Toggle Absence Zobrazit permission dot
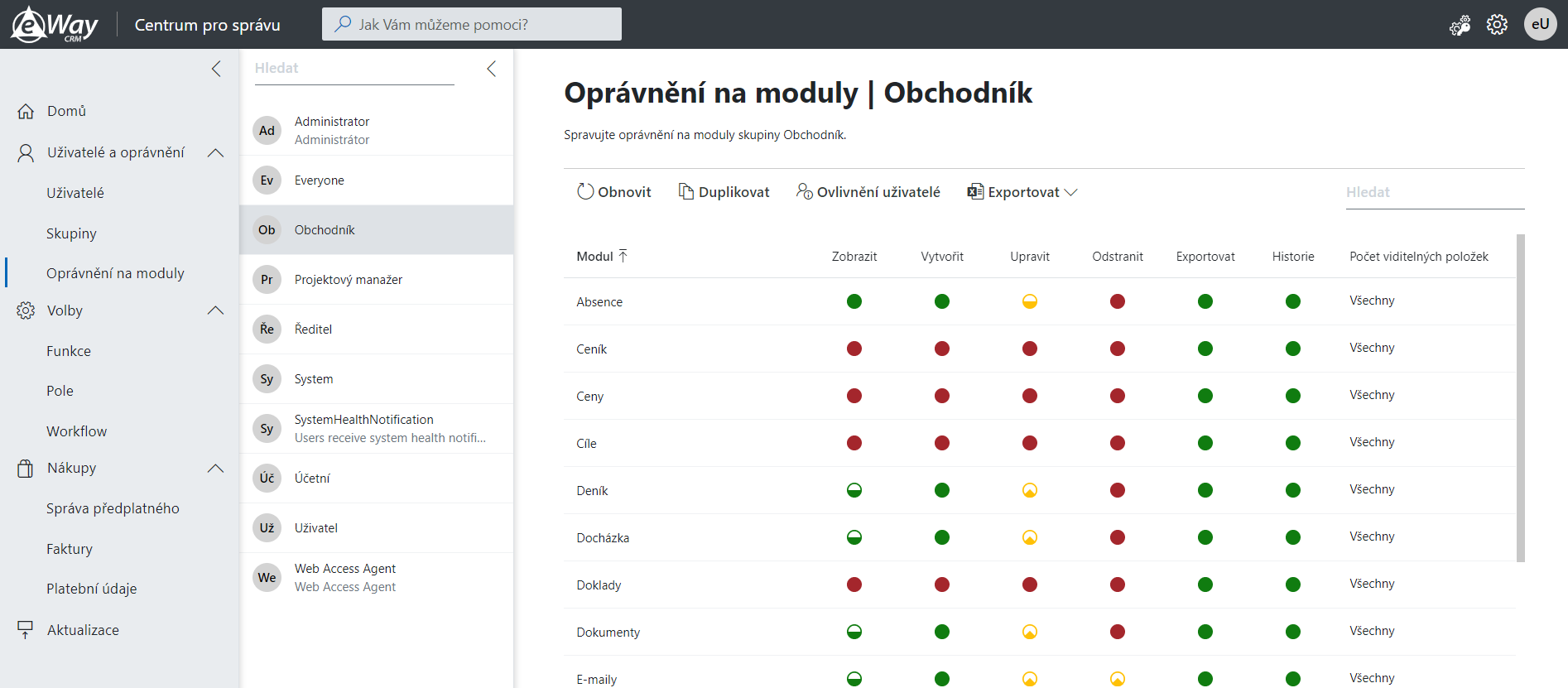 point(854,301)
